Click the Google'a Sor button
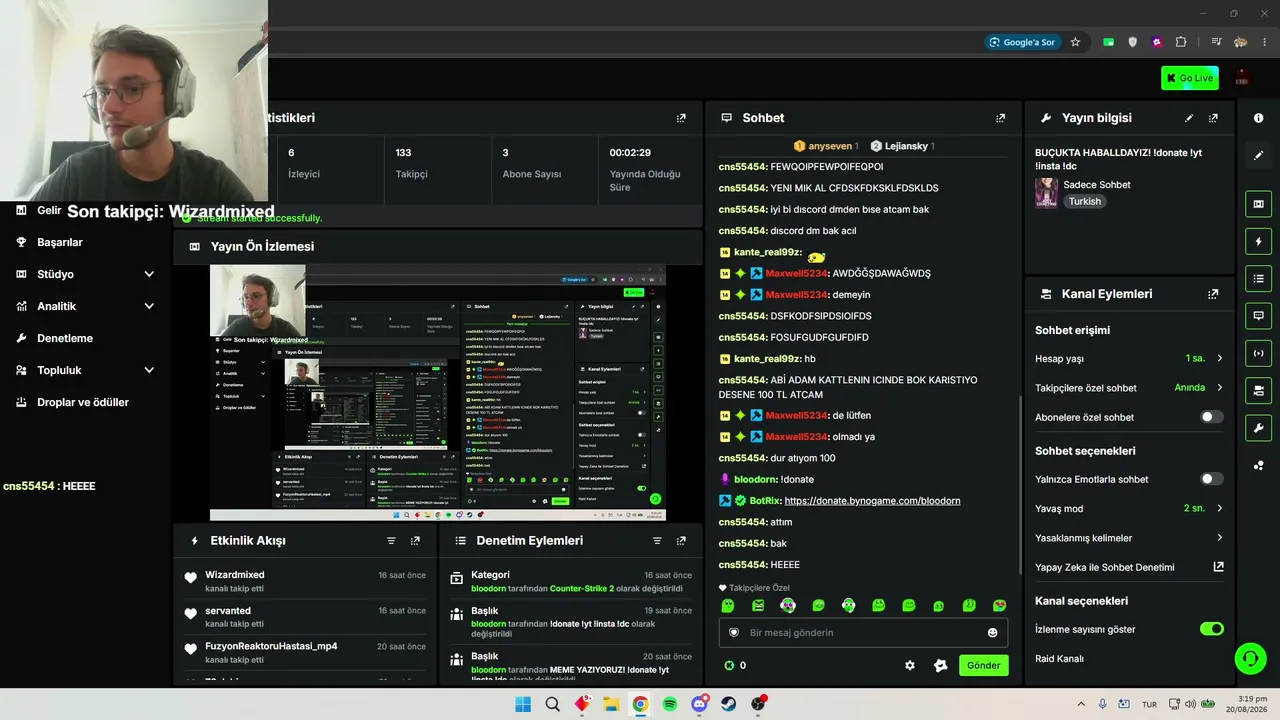The width and height of the screenshot is (1280, 720). pos(1021,42)
